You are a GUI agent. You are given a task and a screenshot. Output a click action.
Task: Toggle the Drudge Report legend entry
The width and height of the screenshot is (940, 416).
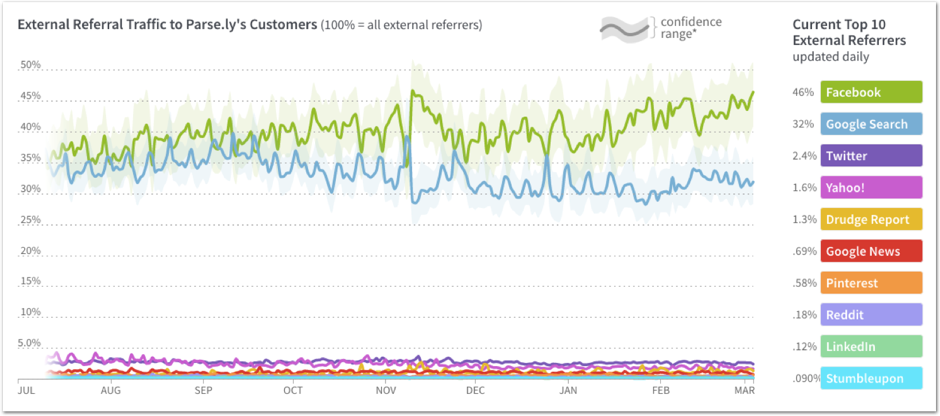tap(871, 220)
